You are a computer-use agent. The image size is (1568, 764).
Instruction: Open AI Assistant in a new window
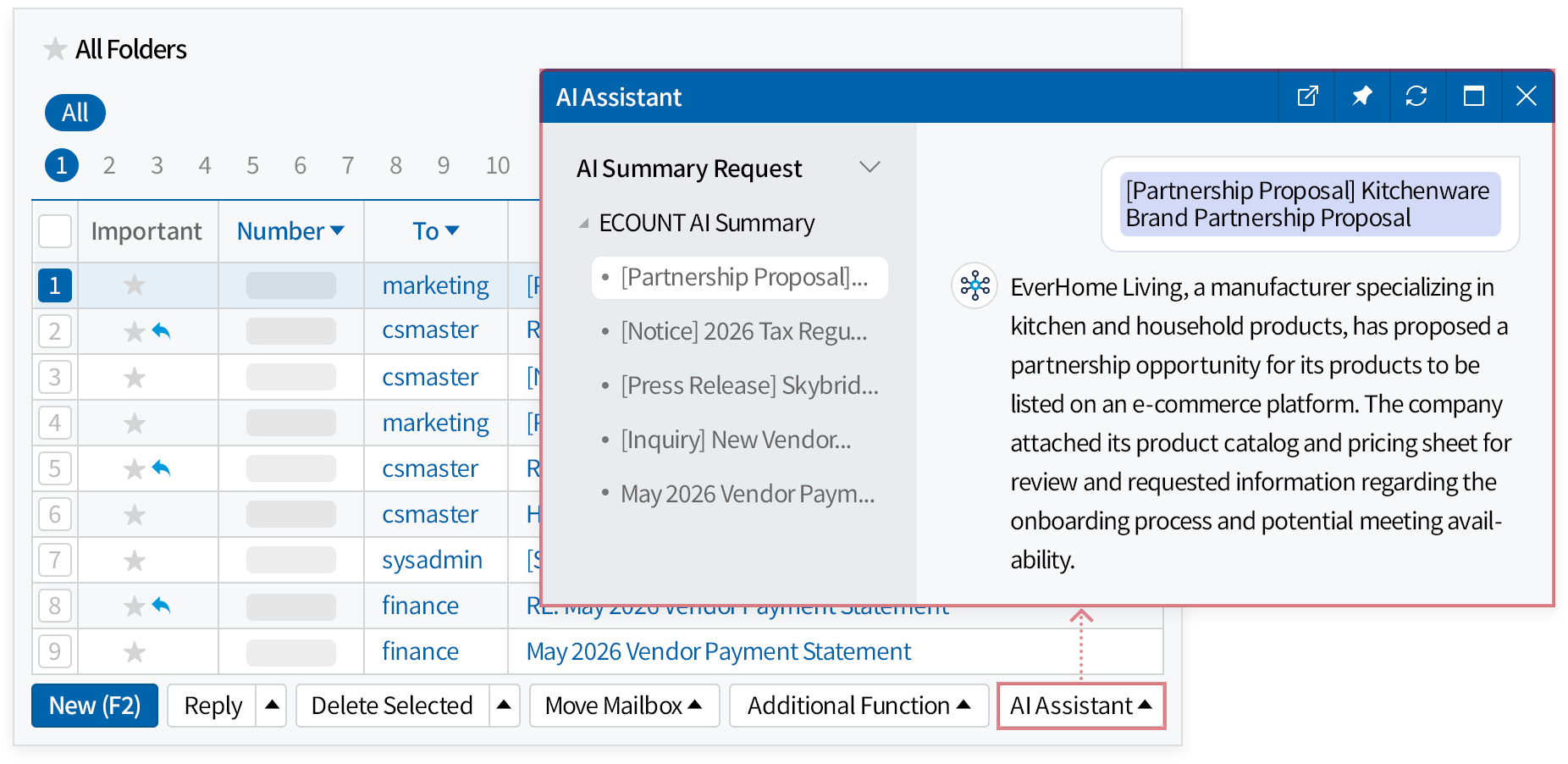[x=1307, y=97]
